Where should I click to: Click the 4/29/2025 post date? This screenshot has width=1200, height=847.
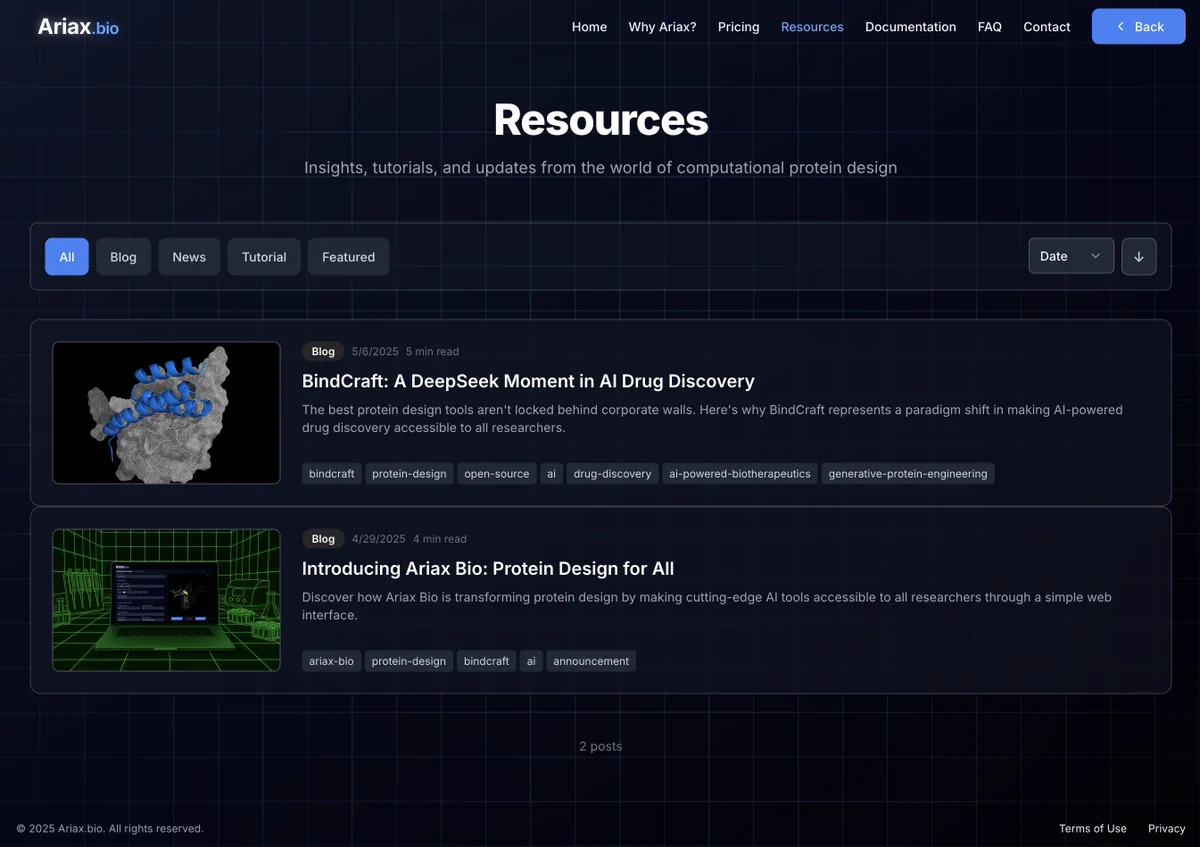click(379, 538)
